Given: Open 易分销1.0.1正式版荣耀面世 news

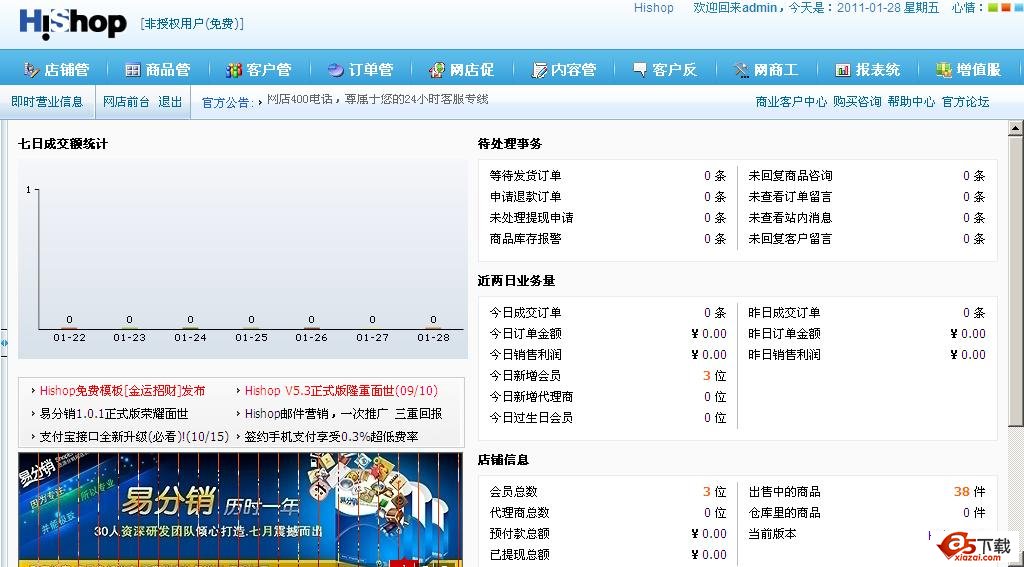Looking at the screenshot, I should click(x=114, y=414).
